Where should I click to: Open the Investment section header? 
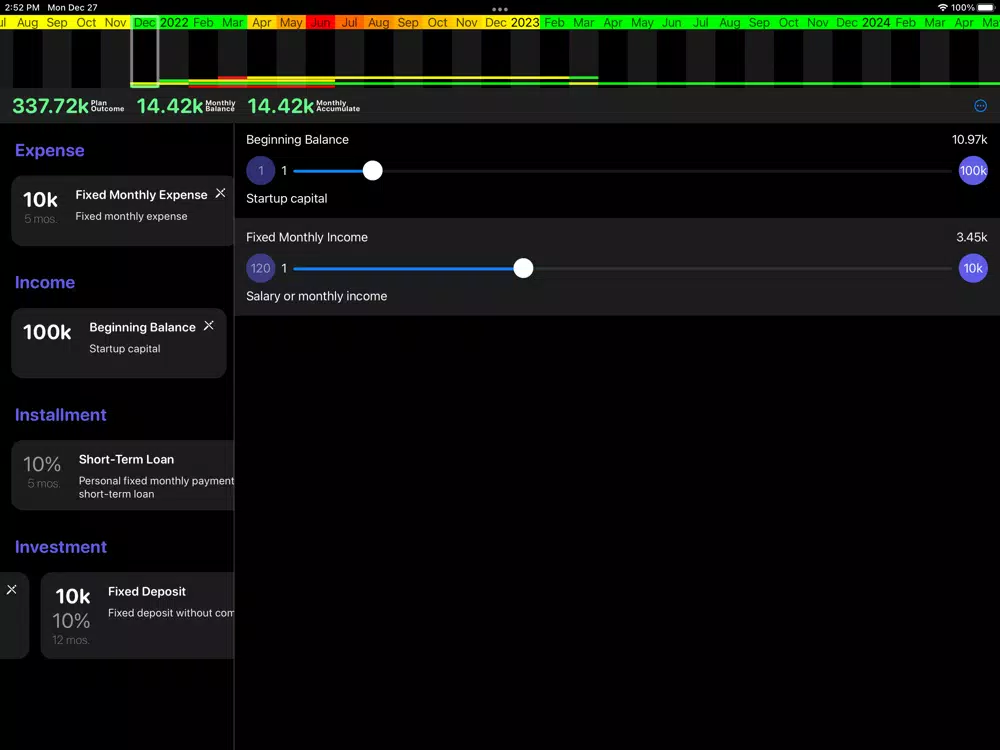pyautogui.click(x=61, y=547)
